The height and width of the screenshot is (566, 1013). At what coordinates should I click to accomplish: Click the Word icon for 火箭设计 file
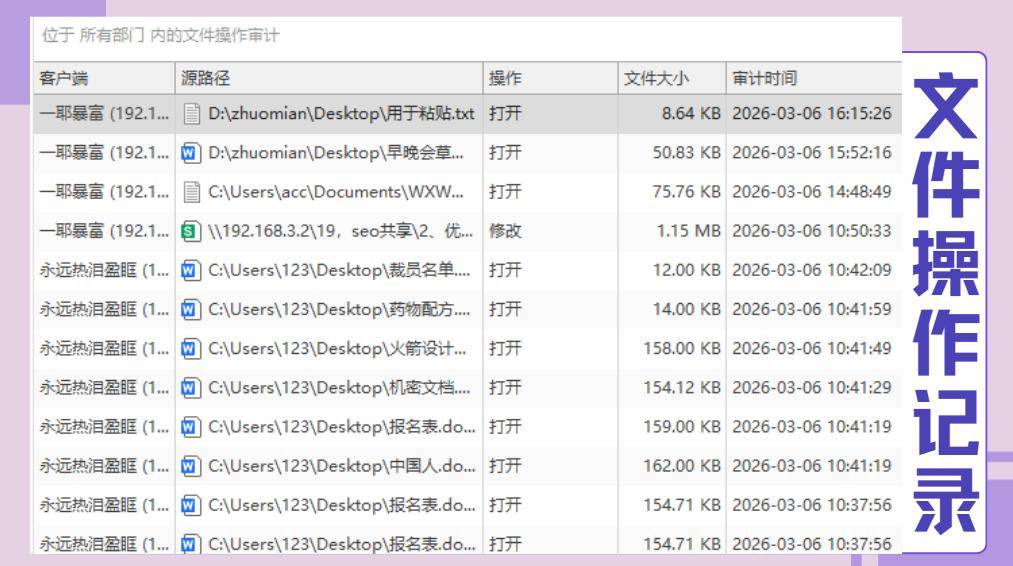[192, 348]
